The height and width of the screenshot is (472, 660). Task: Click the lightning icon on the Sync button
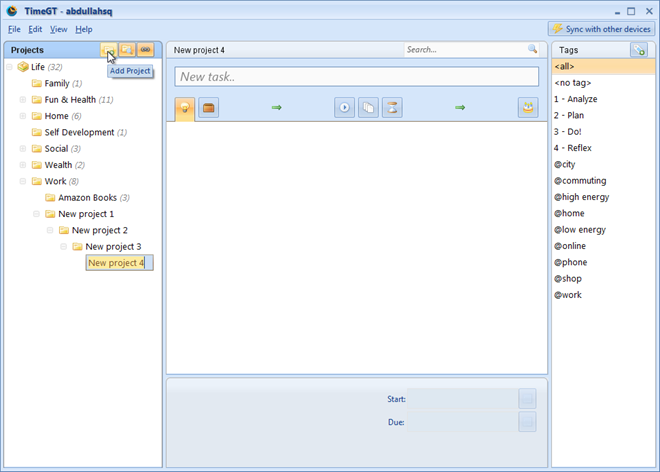pos(558,29)
